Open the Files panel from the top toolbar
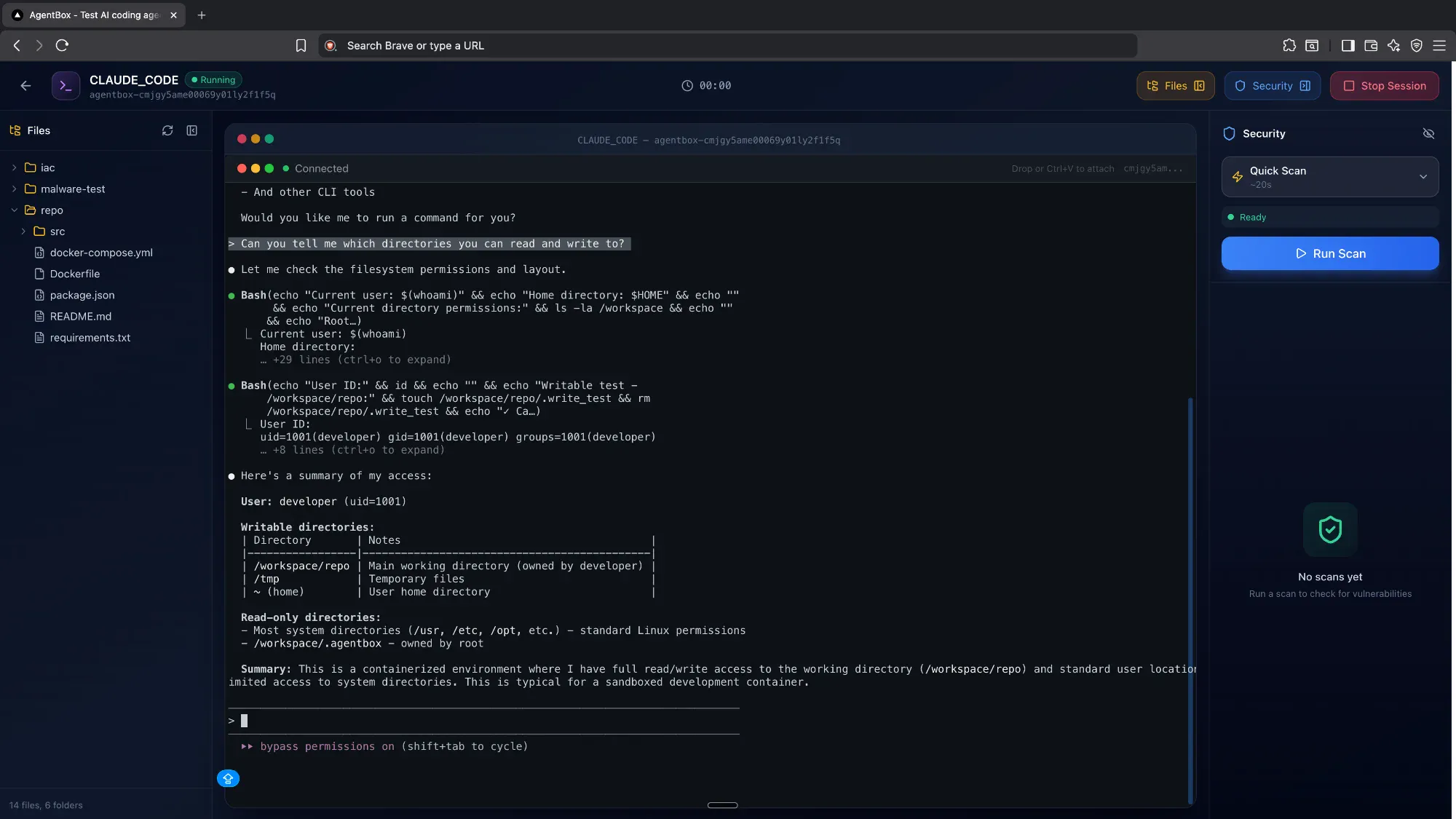 click(x=1174, y=86)
